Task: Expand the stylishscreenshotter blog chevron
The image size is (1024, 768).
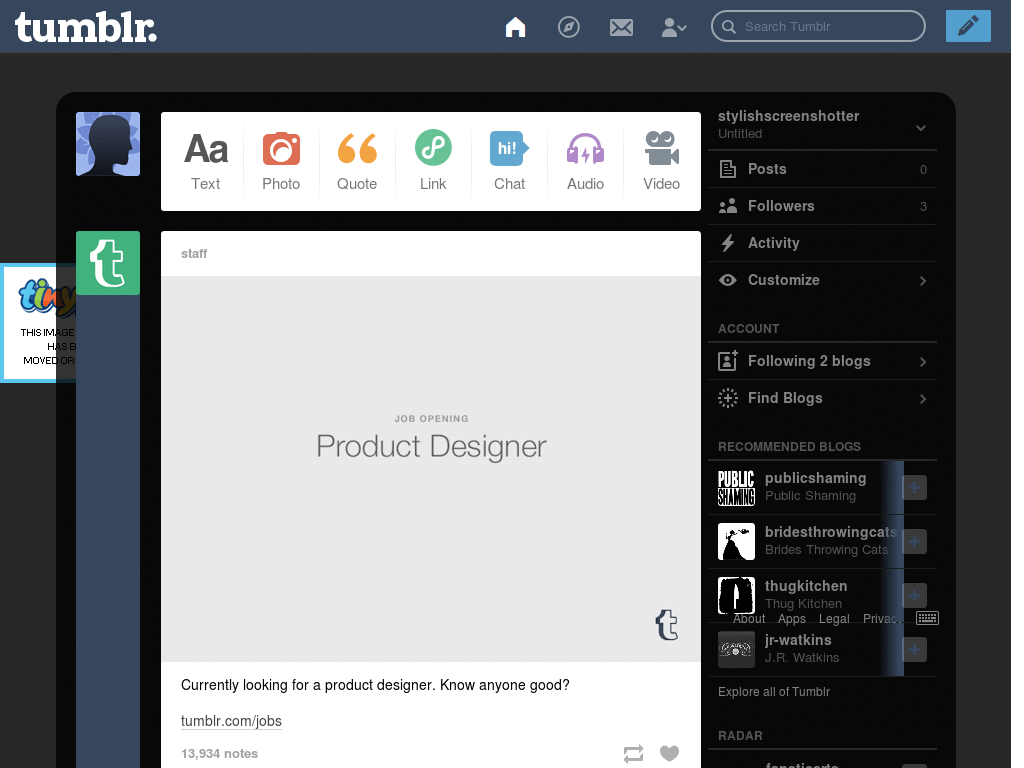Action: (x=921, y=127)
